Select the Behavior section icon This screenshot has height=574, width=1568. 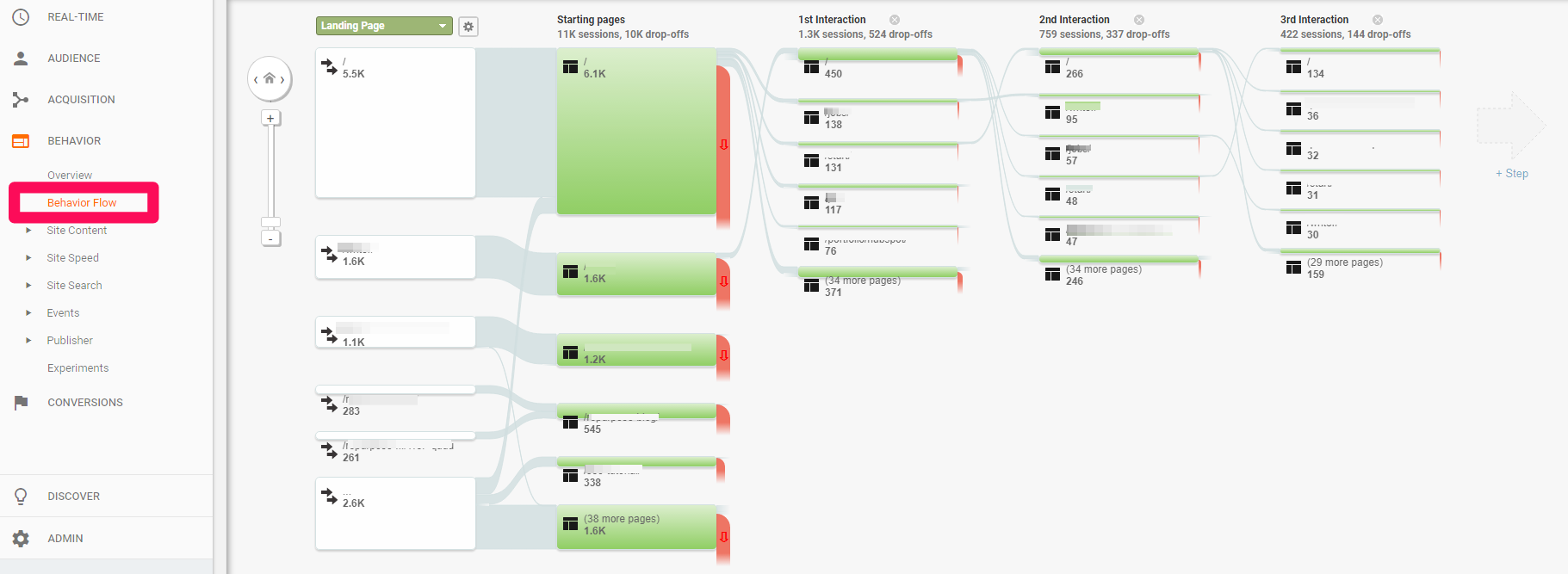[21, 140]
